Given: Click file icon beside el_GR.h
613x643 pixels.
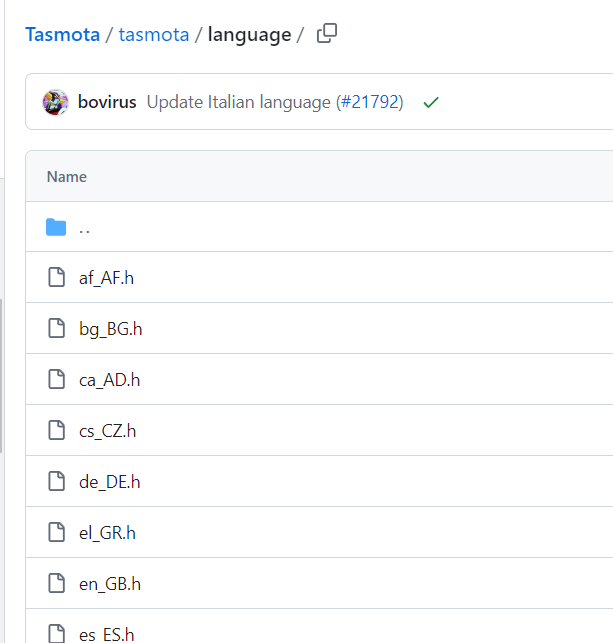Looking at the screenshot, I should point(57,532).
